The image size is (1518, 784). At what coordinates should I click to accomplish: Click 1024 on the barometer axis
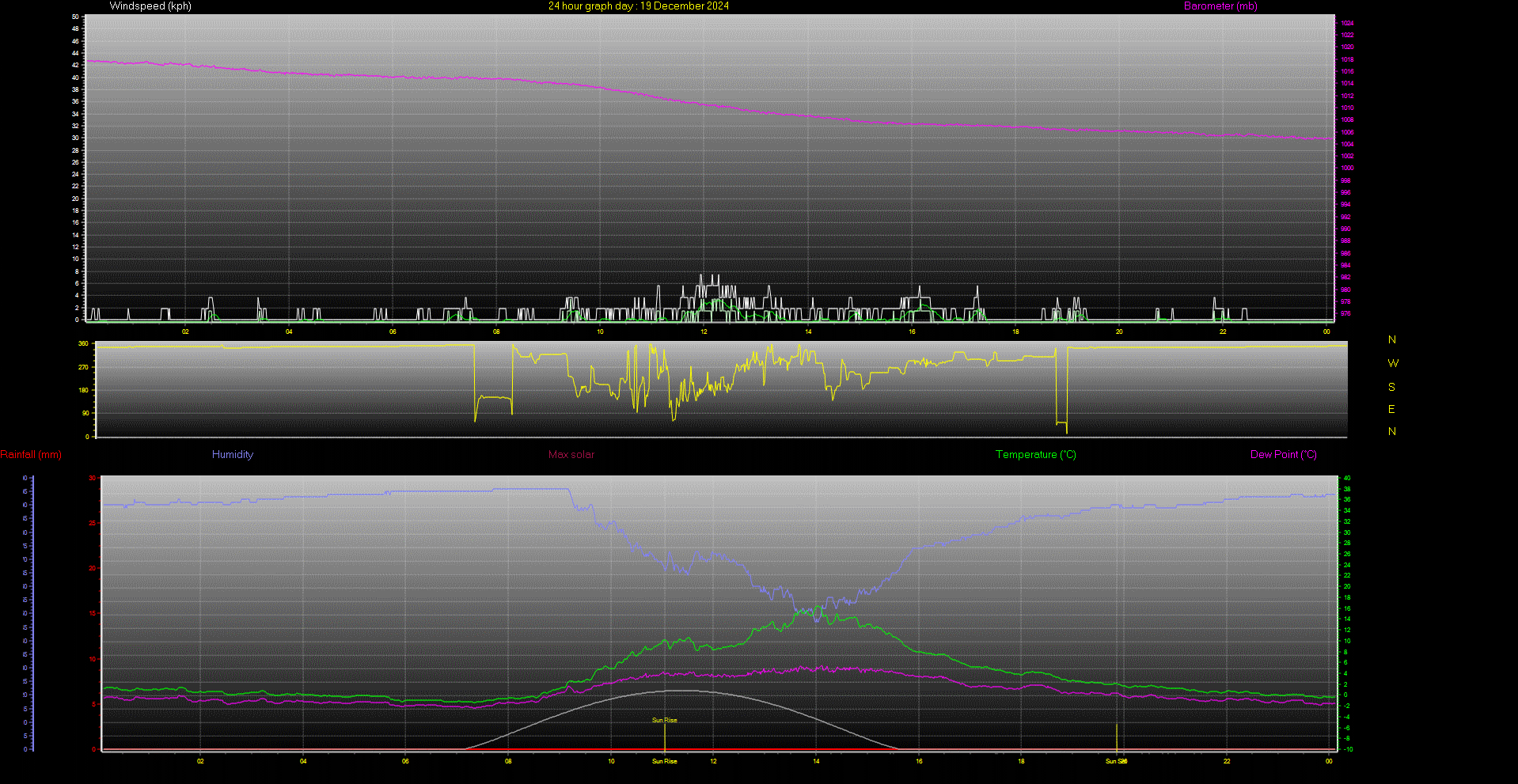tap(1347, 23)
